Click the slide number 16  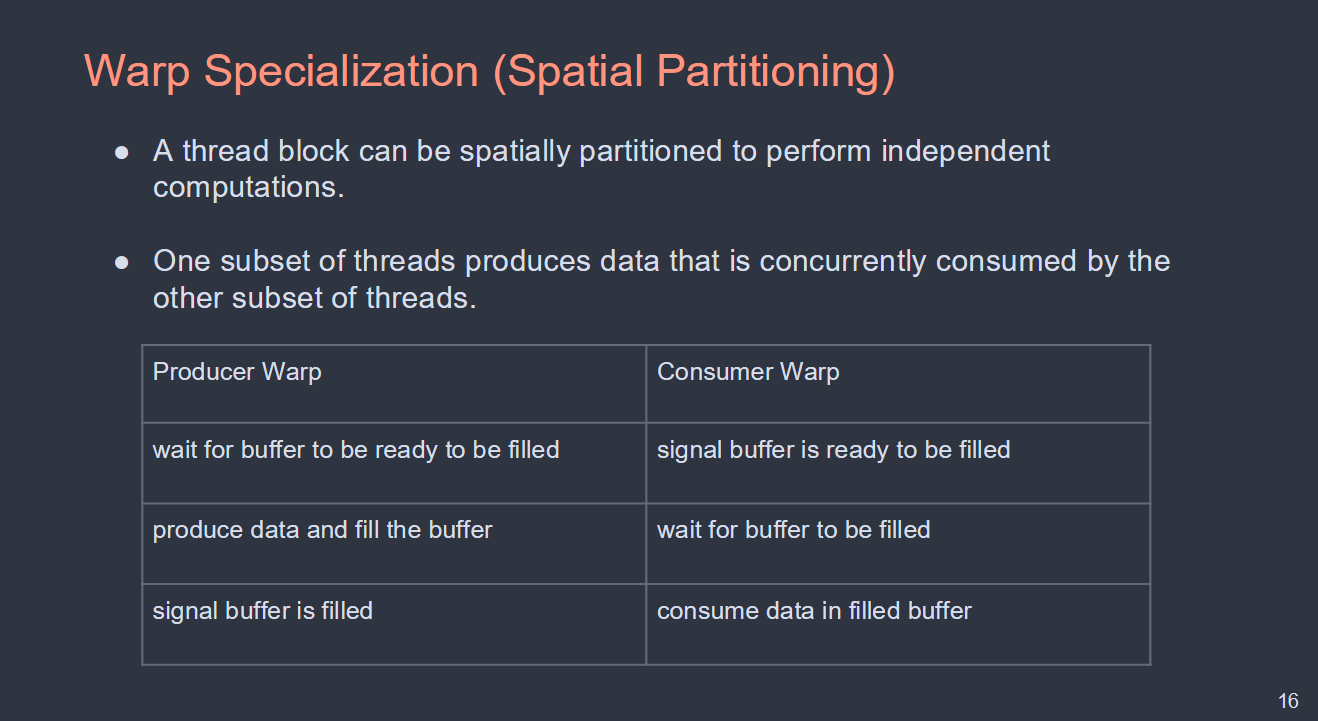point(1288,701)
